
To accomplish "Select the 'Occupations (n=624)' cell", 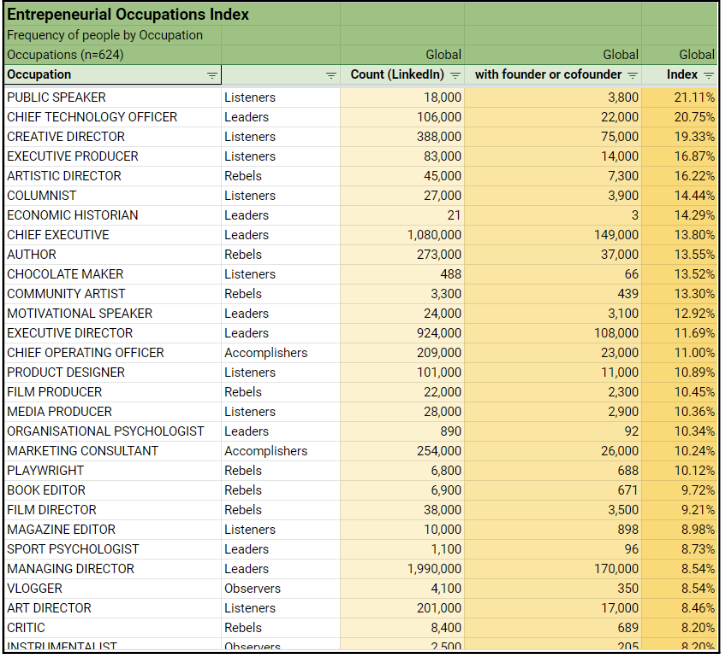I will 113,54.
